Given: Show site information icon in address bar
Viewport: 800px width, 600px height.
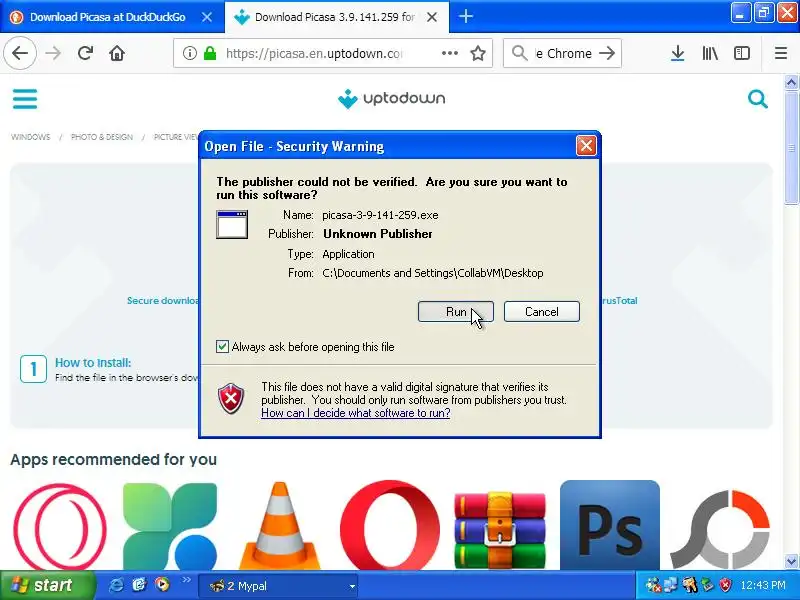Looking at the screenshot, I should coord(189,53).
